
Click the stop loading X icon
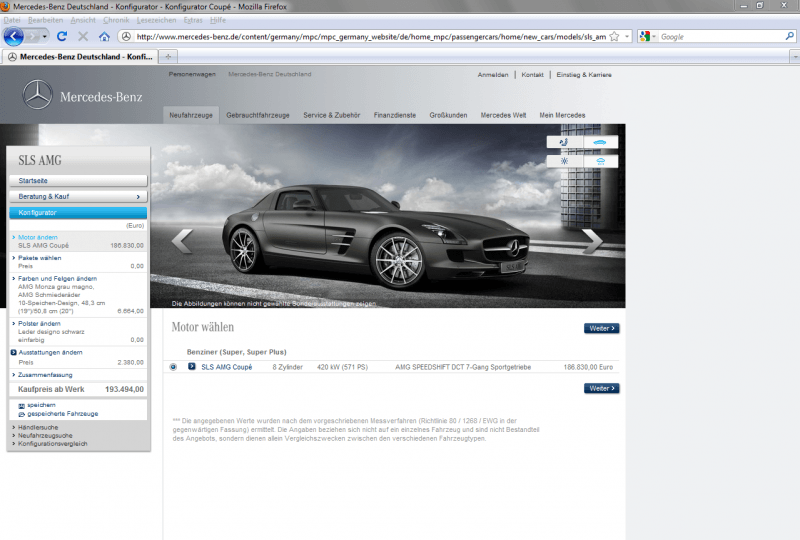83,36
